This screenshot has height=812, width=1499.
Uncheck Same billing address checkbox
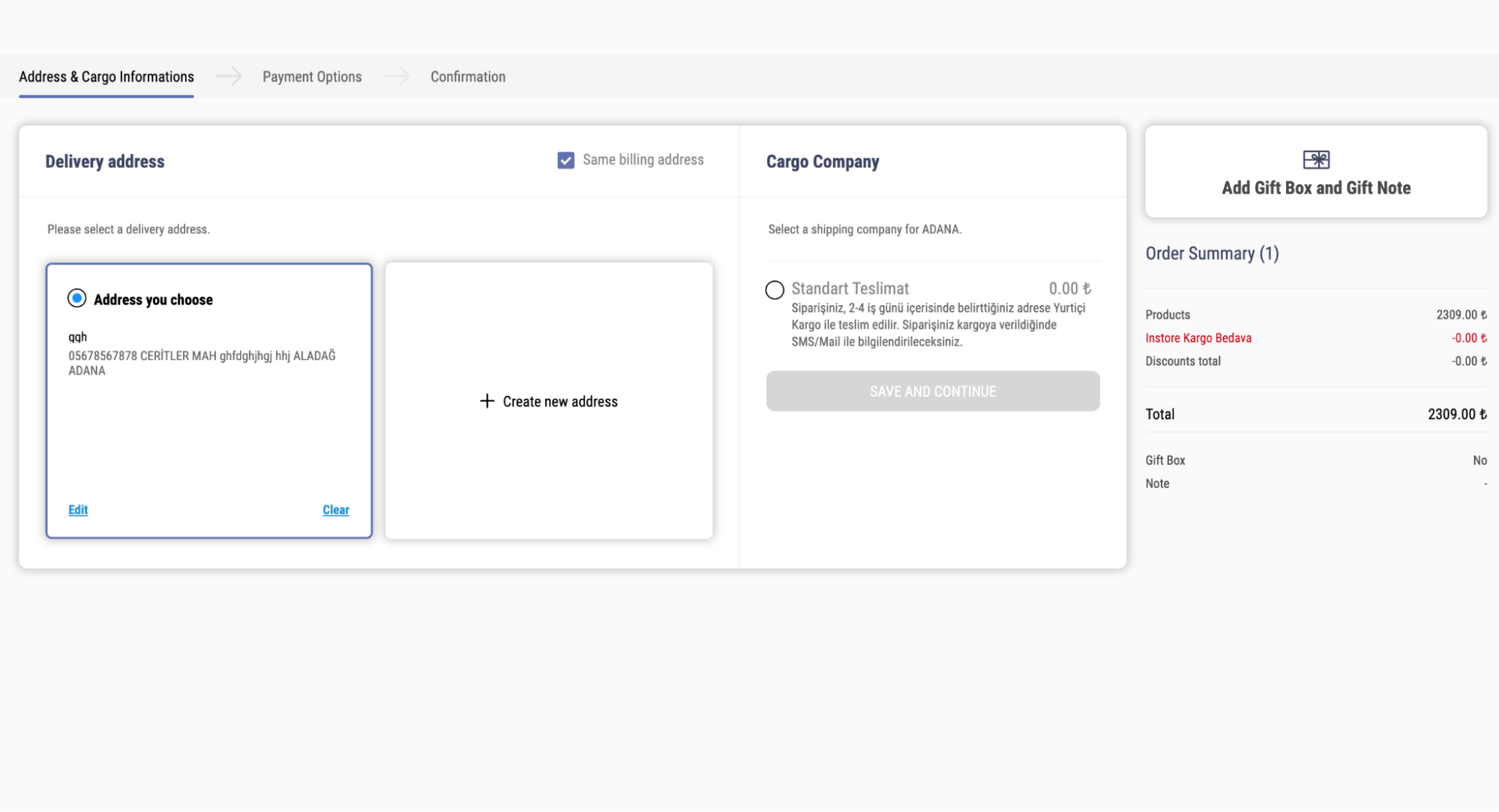point(566,160)
